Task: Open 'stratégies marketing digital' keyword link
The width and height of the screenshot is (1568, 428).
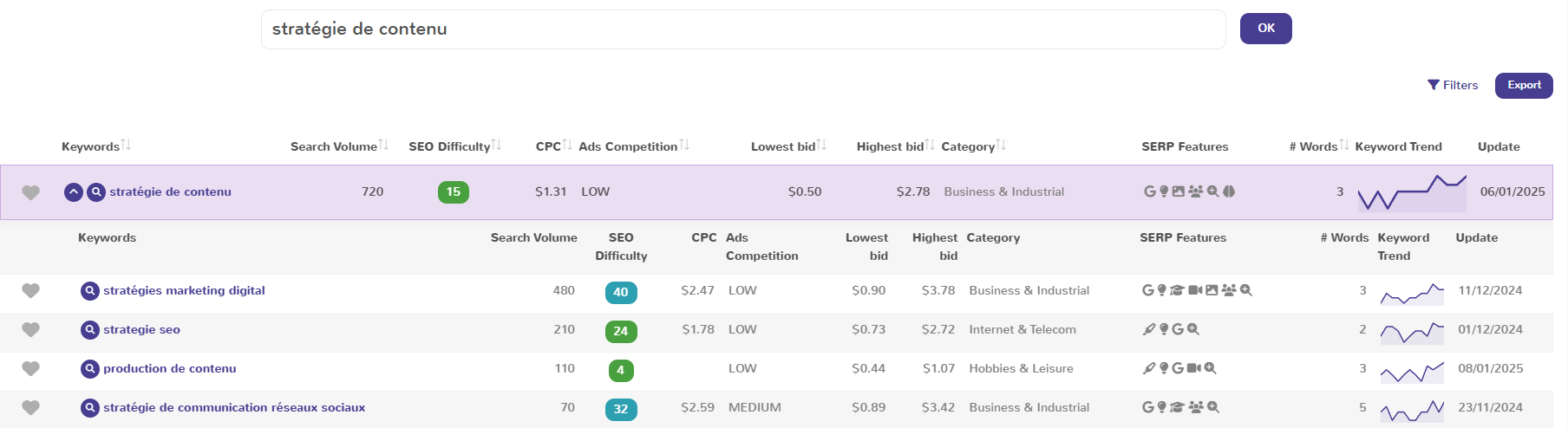Action: (184, 290)
